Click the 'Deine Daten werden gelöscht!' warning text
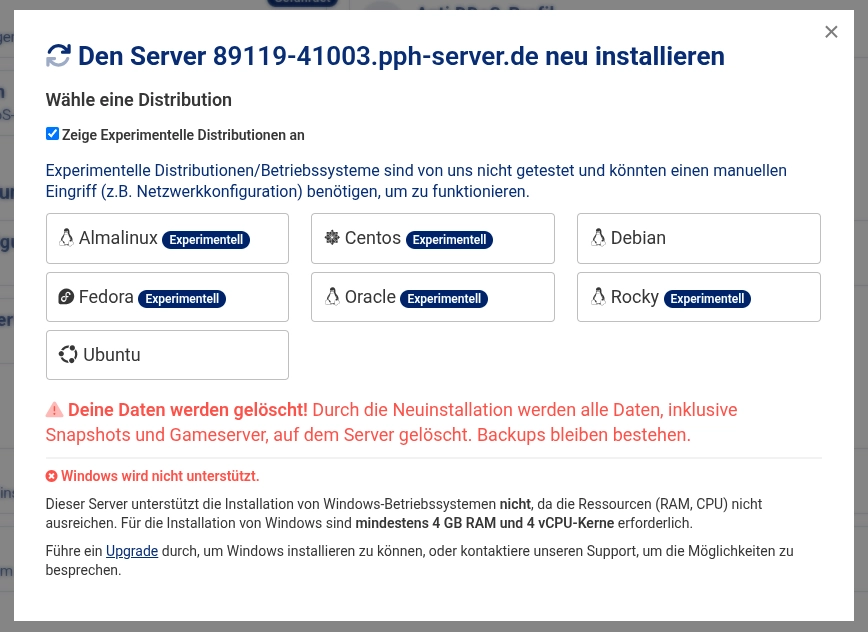The height and width of the screenshot is (632, 868). pos(188,410)
